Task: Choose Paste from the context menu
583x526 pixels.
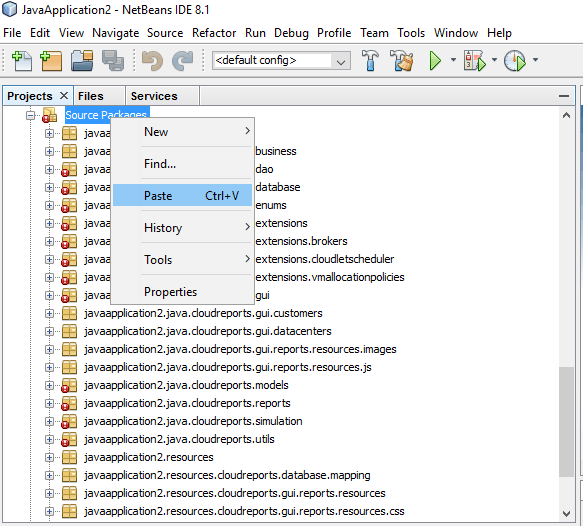Action: tap(182, 196)
